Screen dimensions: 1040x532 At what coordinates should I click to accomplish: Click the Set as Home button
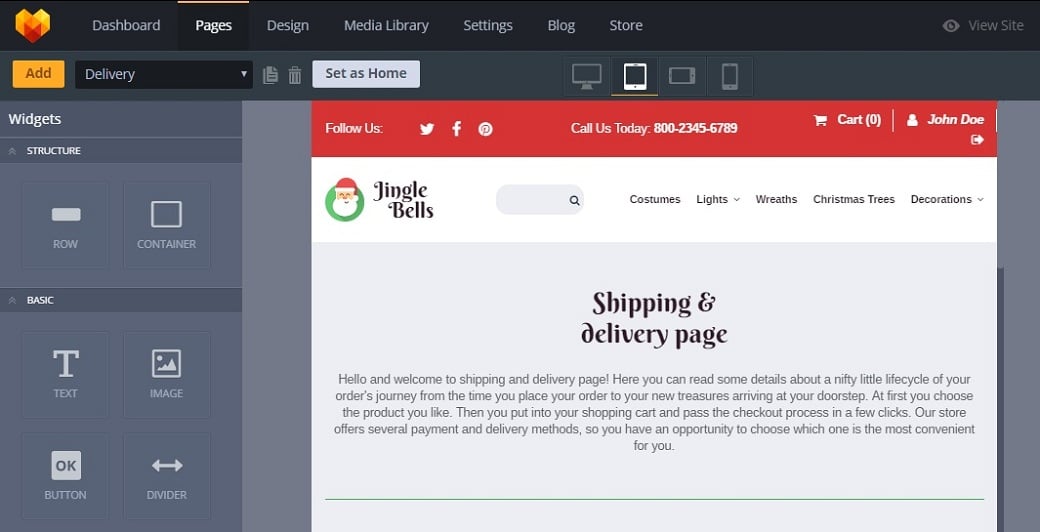pyautogui.click(x=366, y=74)
